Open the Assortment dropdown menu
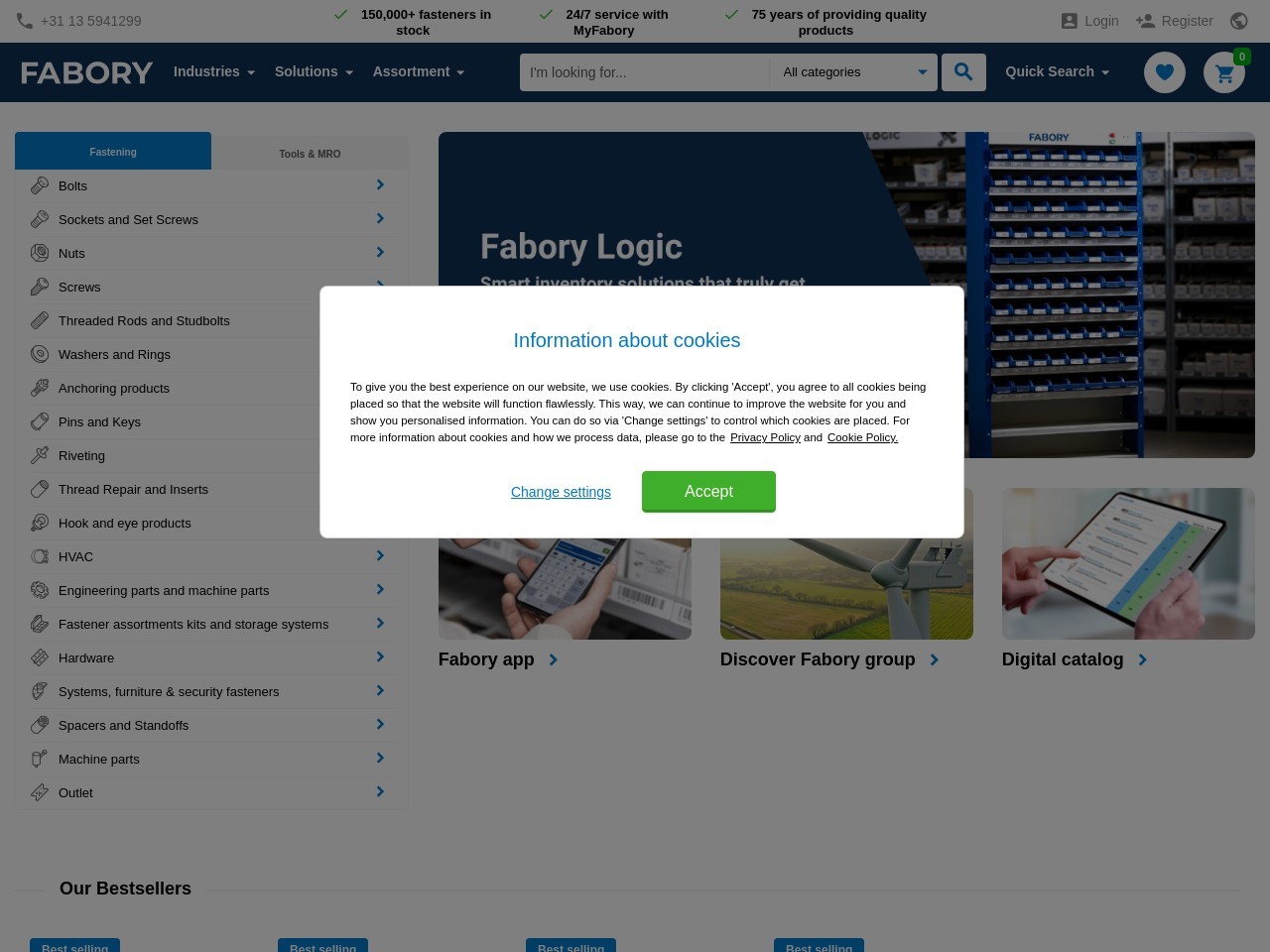 [x=418, y=71]
